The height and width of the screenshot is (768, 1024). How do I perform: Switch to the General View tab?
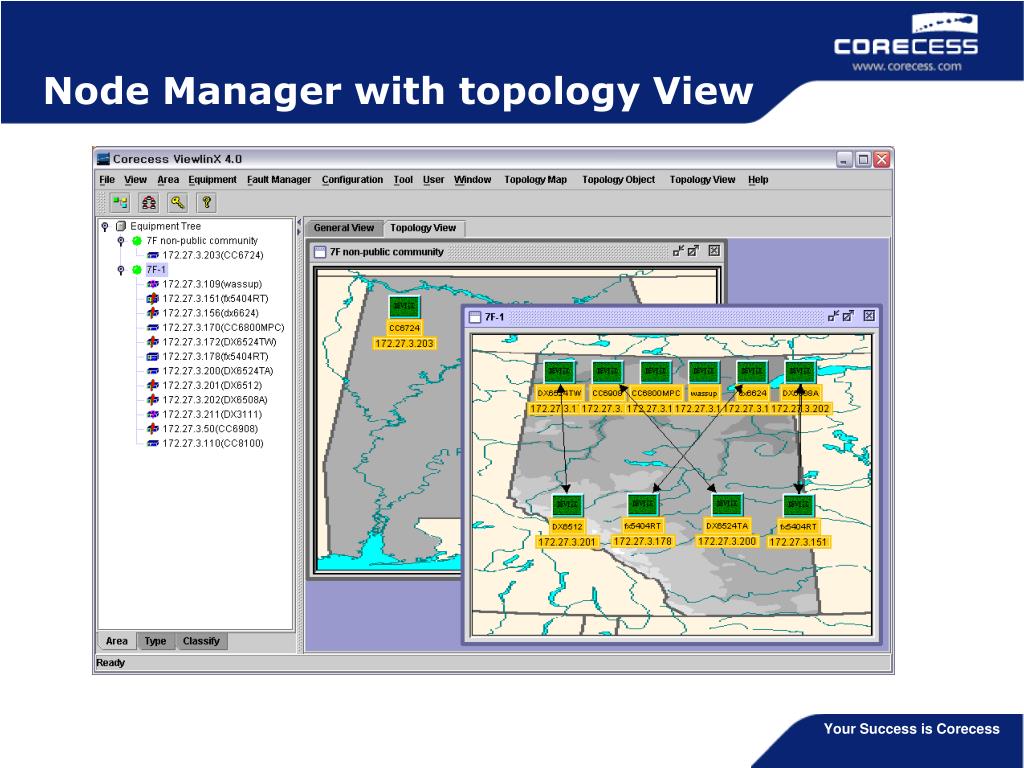click(x=344, y=228)
